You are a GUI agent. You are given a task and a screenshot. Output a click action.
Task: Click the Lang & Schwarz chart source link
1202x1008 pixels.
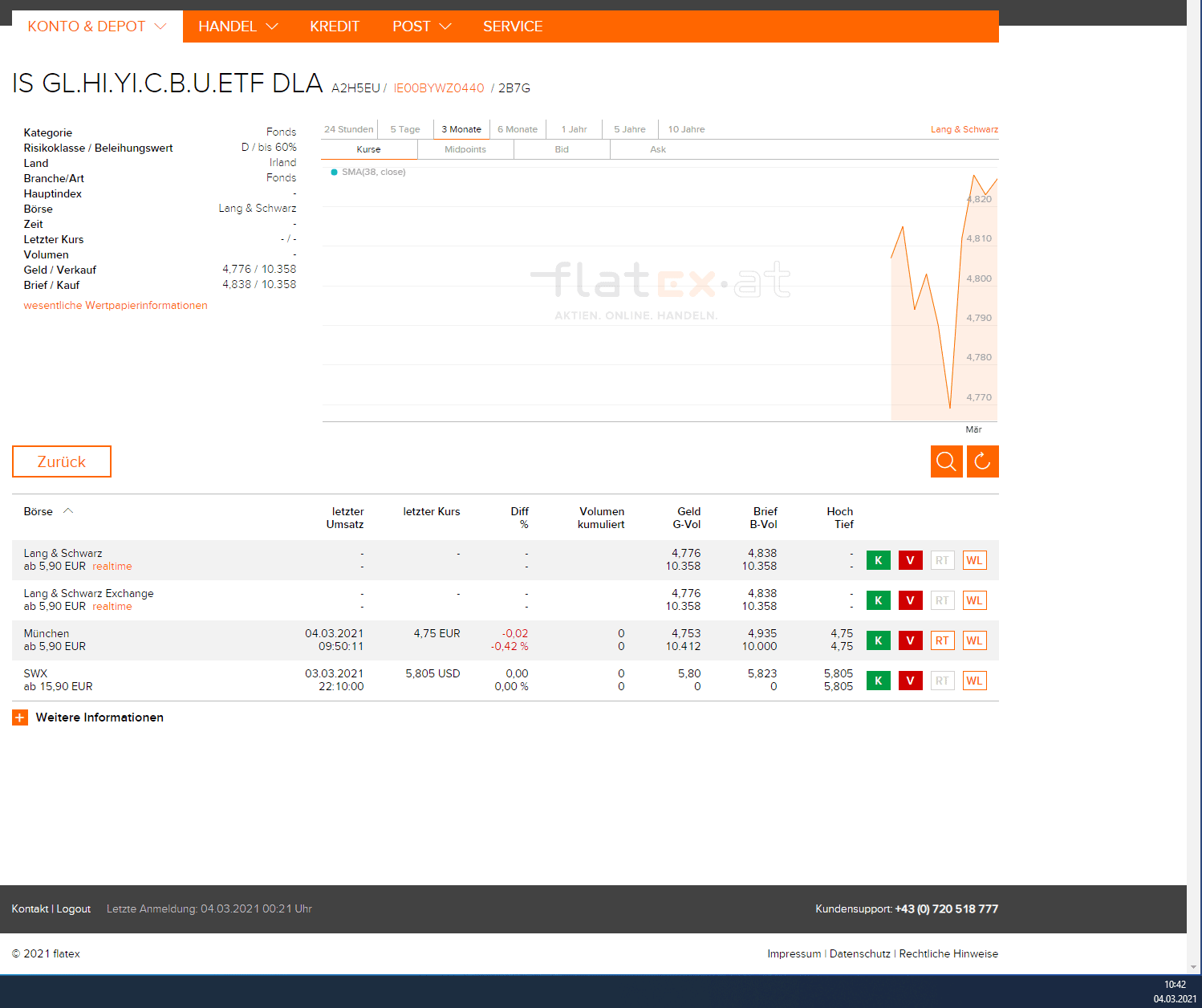point(964,129)
